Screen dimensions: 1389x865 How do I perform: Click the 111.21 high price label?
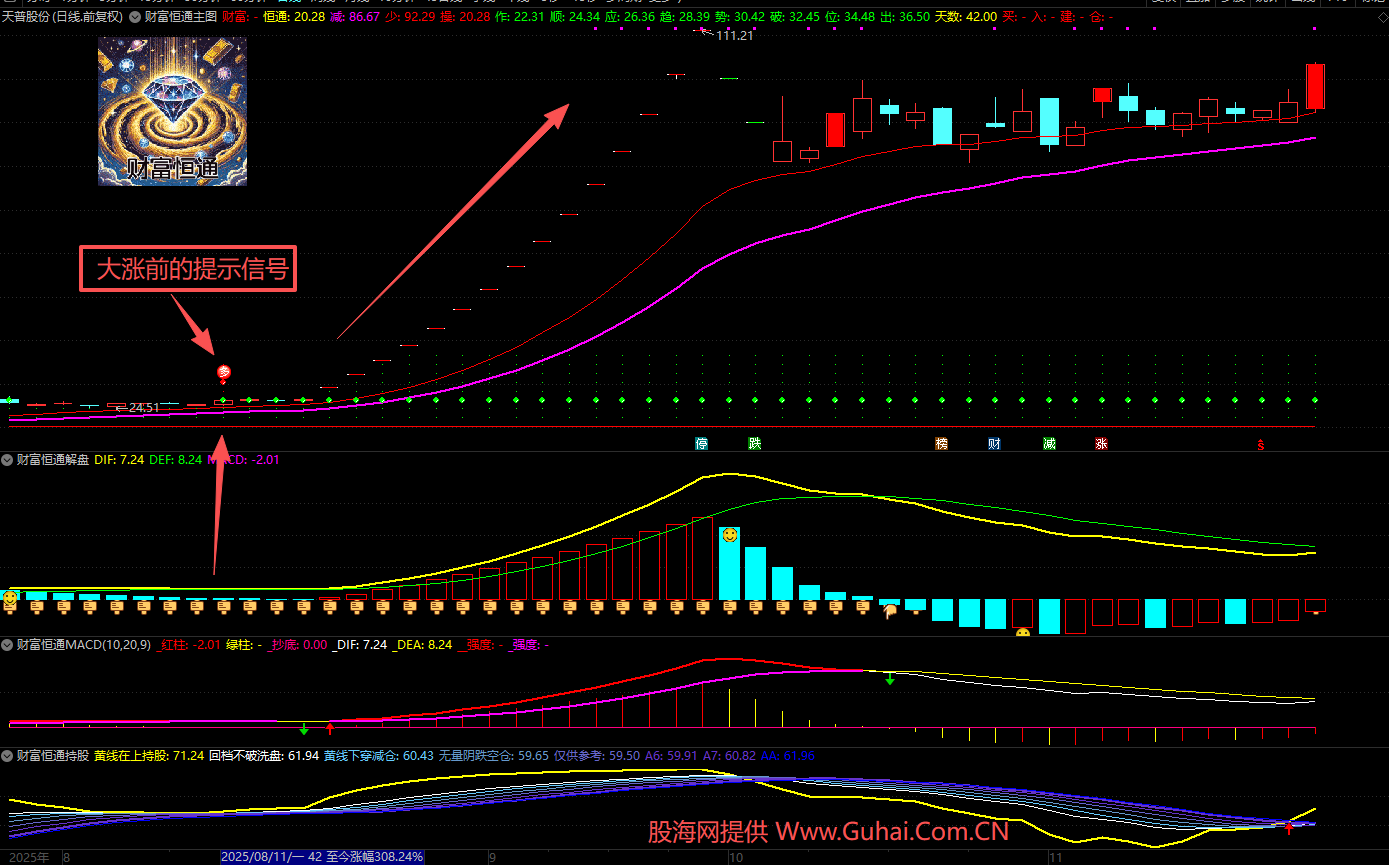733,35
